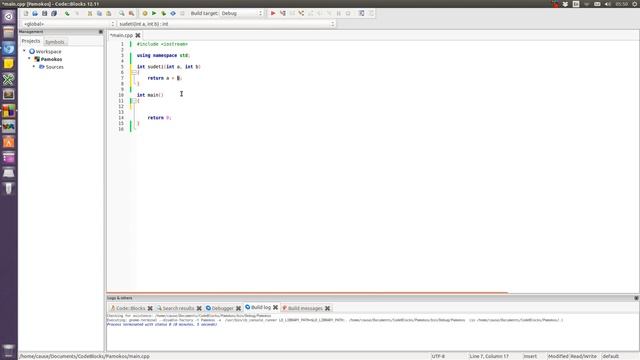Cut selection using the scissors icon
The height and width of the screenshot is (360, 640).
pyautogui.click(x=90, y=13)
